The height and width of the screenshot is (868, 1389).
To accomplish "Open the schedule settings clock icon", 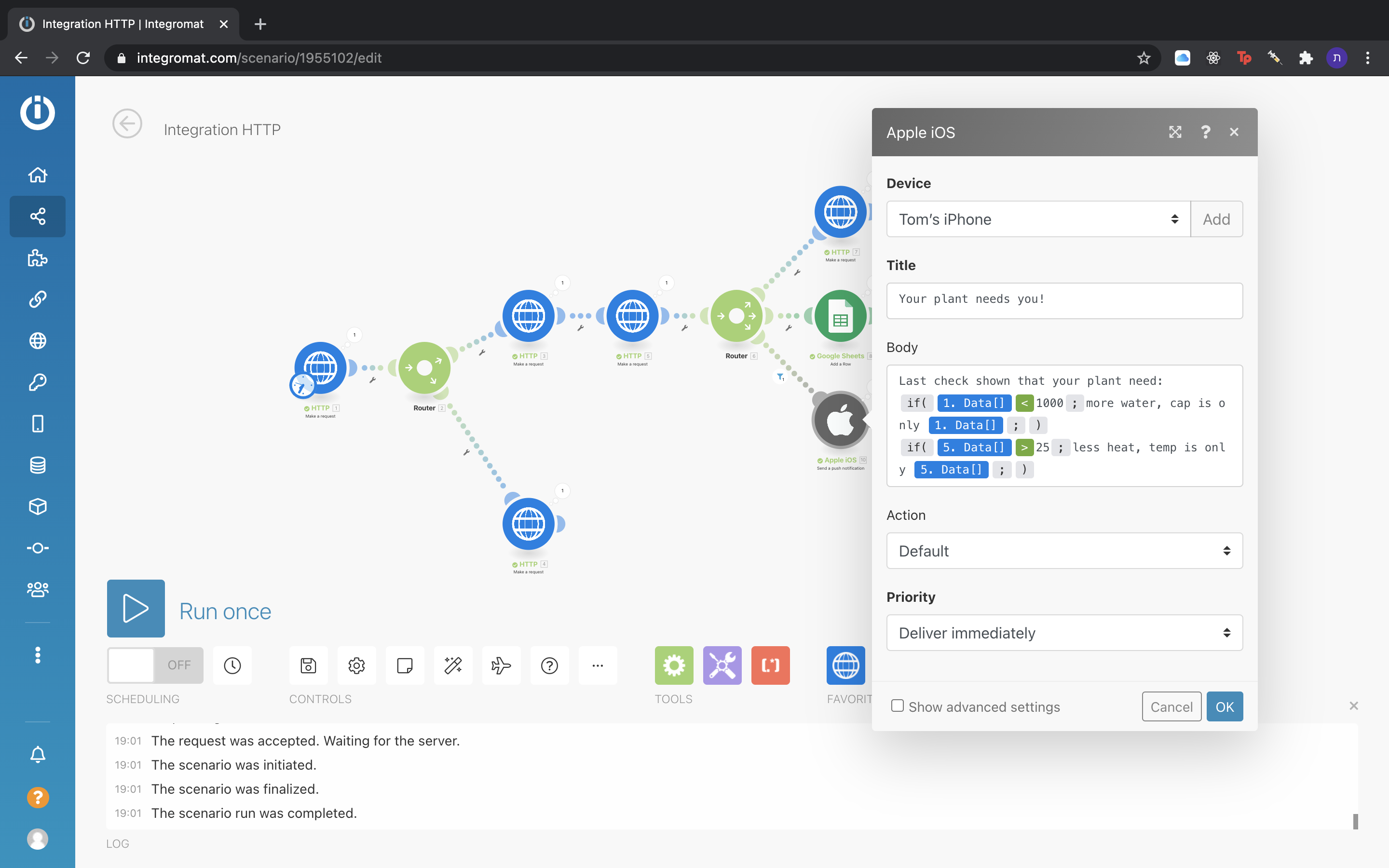I will (x=232, y=665).
